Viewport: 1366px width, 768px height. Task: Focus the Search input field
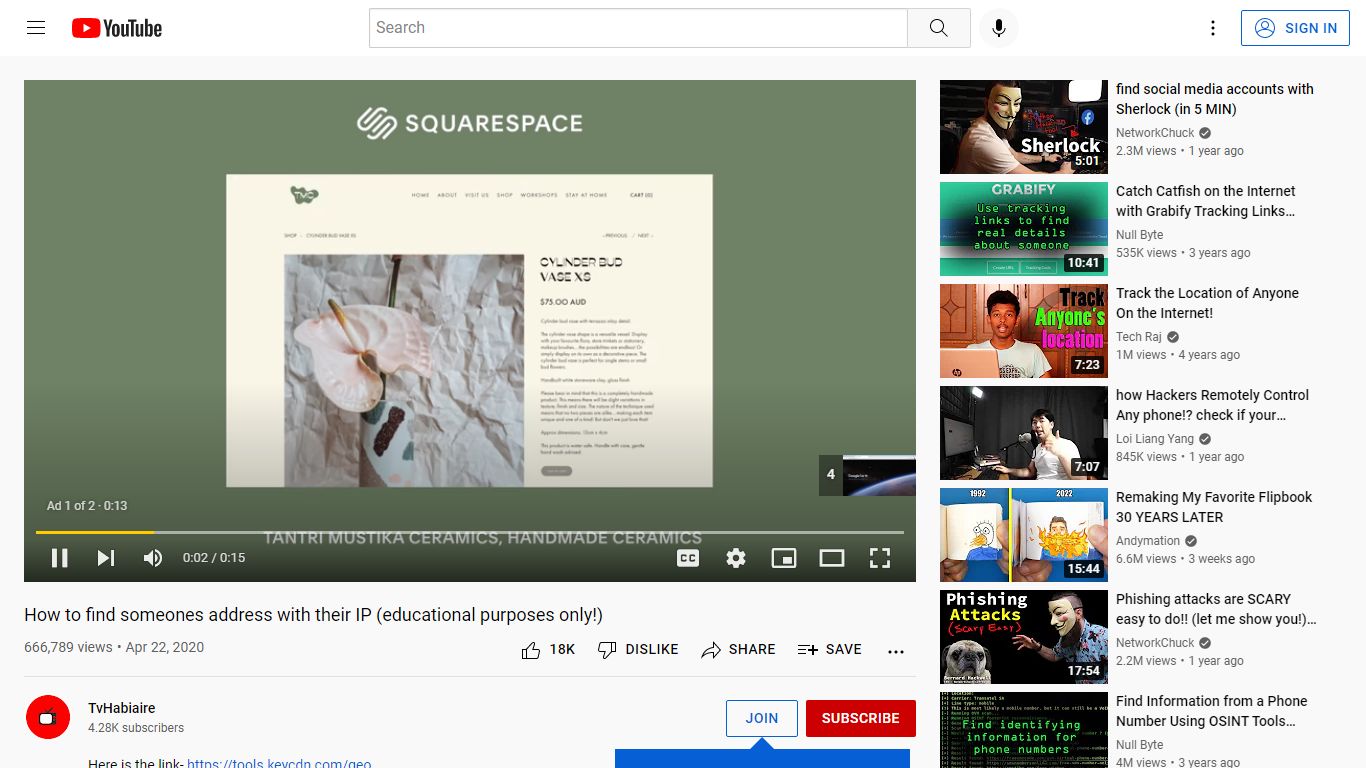(x=638, y=28)
